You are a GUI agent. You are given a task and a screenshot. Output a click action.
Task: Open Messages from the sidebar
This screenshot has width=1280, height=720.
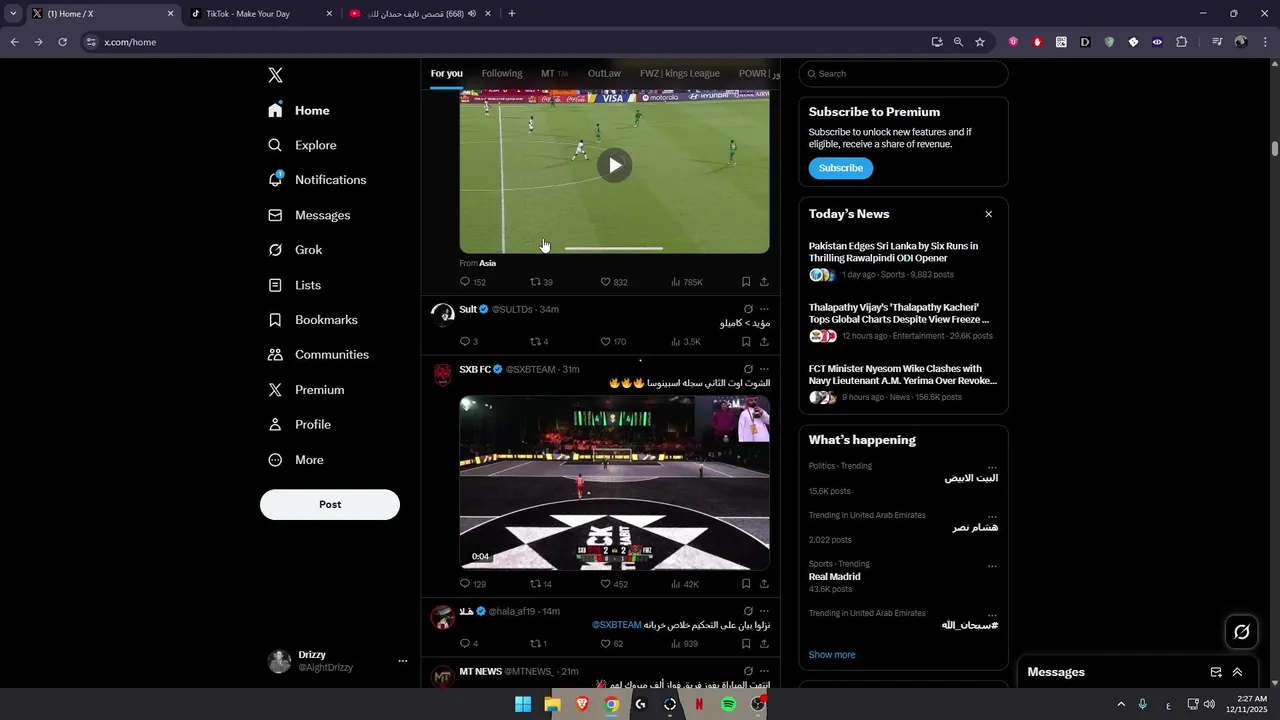[309, 215]
